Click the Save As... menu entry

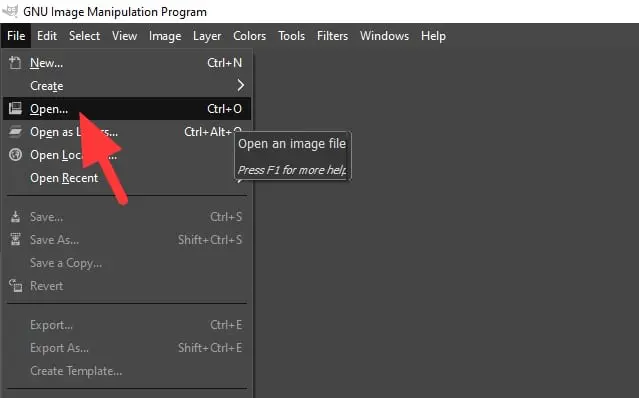[127, 240]
